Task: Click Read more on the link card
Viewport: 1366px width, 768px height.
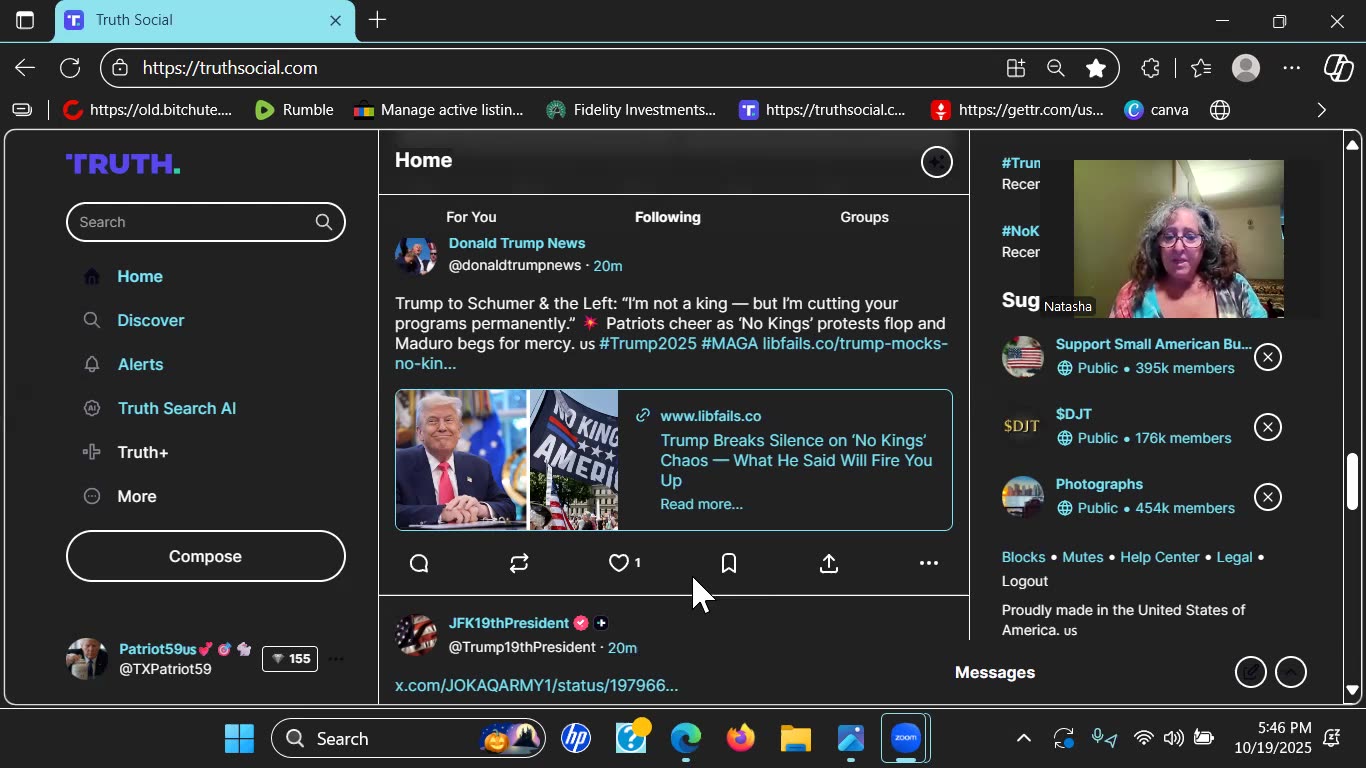Action: click(x=701, y=505)
